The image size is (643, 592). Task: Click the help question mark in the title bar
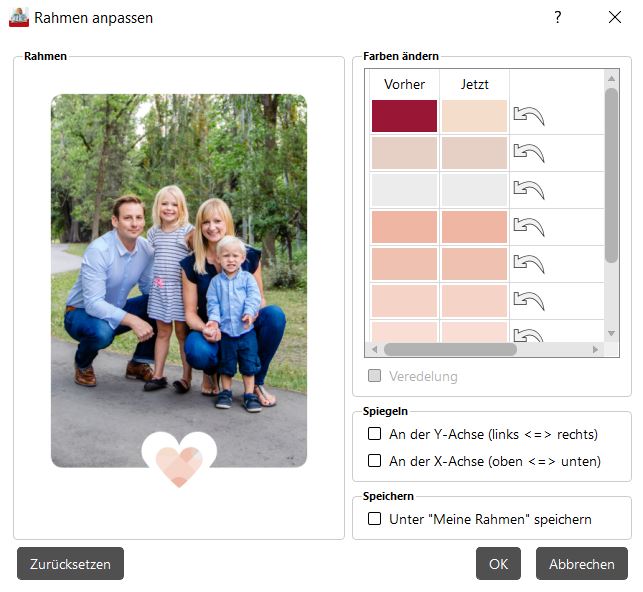tap(558, 17)
